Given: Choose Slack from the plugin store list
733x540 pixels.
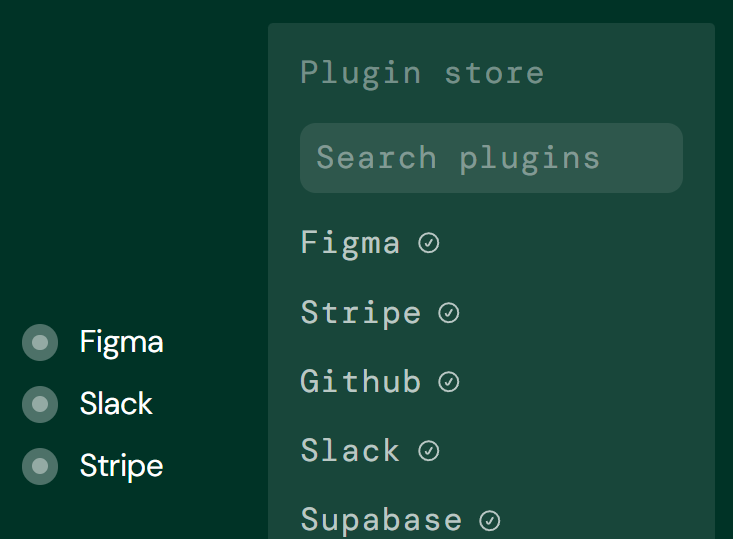Looking at the screenshot, I should [x=350, y=451].
